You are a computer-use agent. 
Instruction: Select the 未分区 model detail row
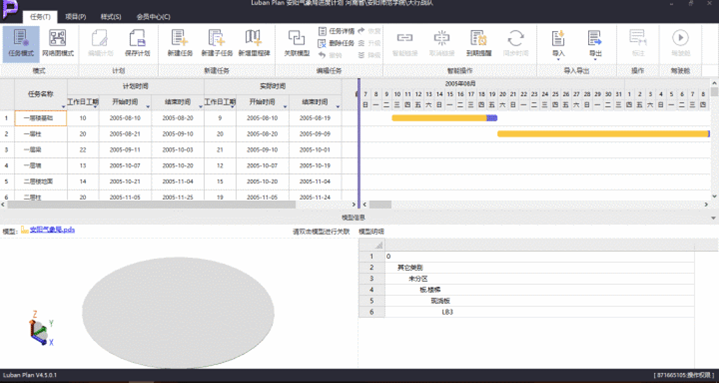[539, 278]
